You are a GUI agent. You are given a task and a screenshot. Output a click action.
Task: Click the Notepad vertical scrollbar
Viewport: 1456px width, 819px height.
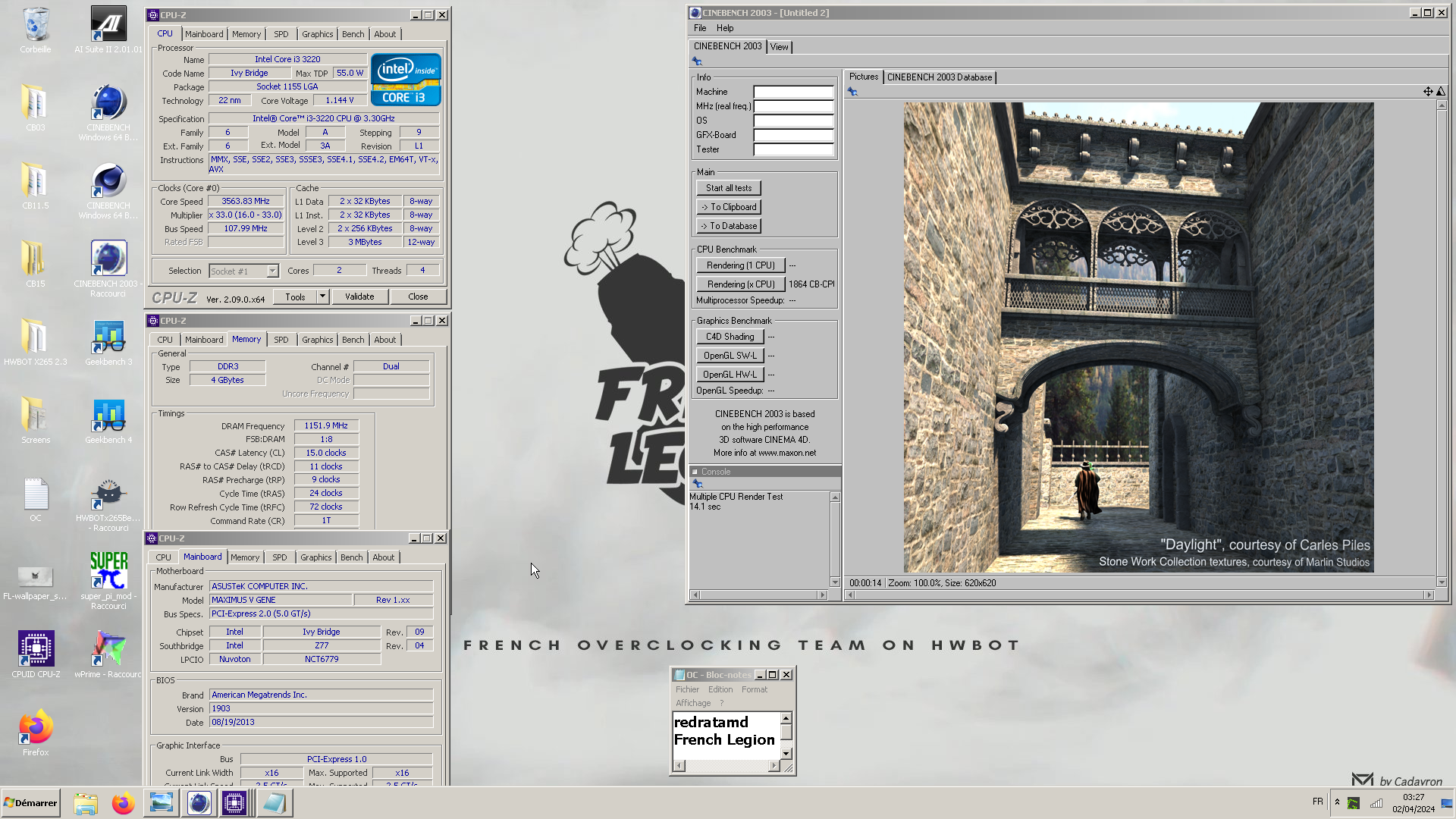[x=786, y=736]
